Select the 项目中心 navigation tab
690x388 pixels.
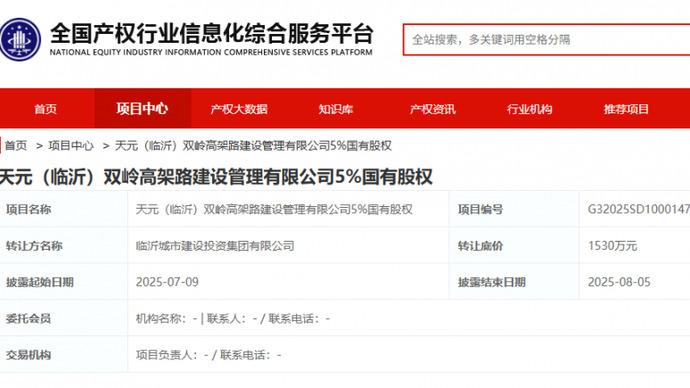142,109
